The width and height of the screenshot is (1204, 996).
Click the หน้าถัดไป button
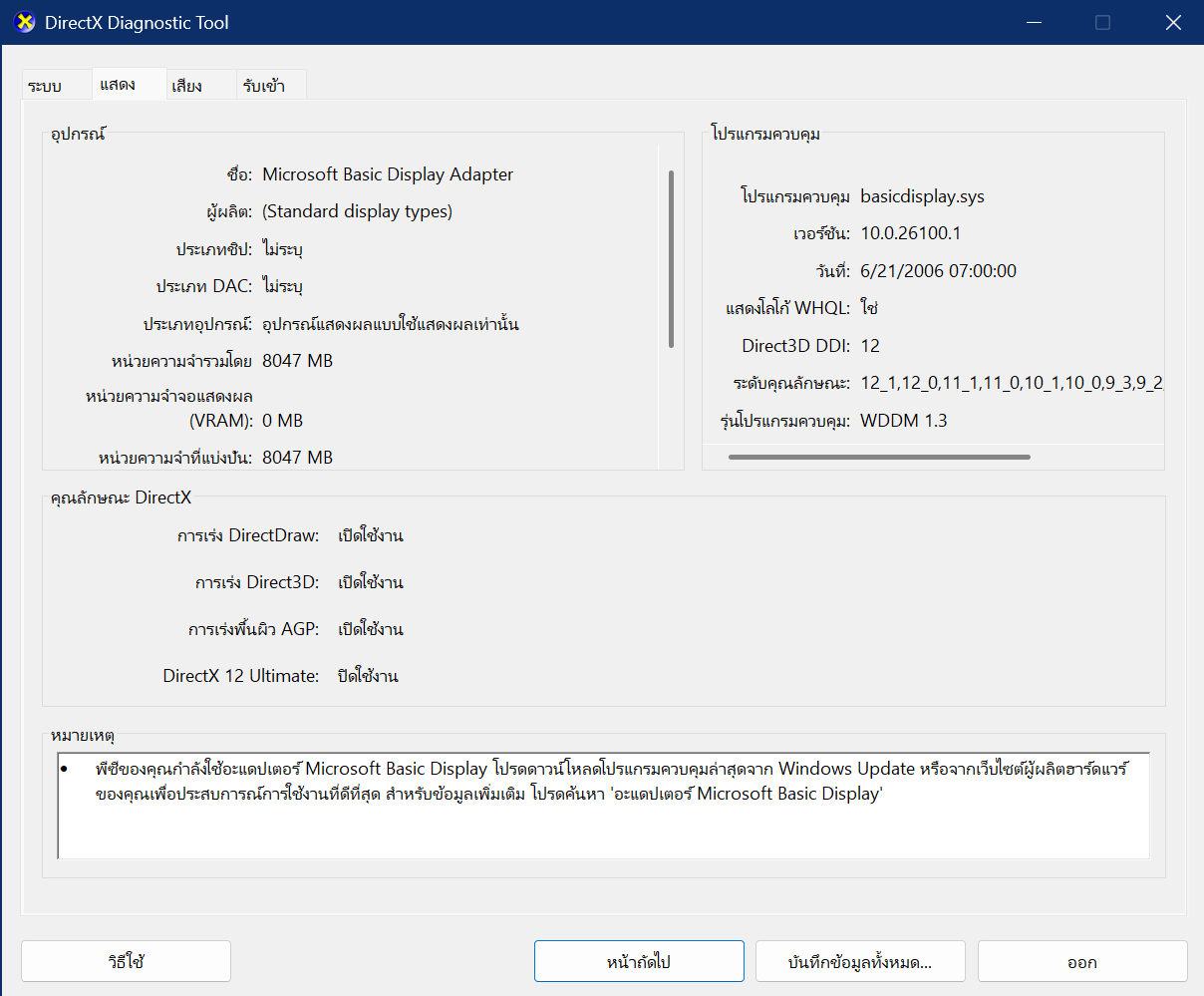pyautogui.click(x=639, y=962)
